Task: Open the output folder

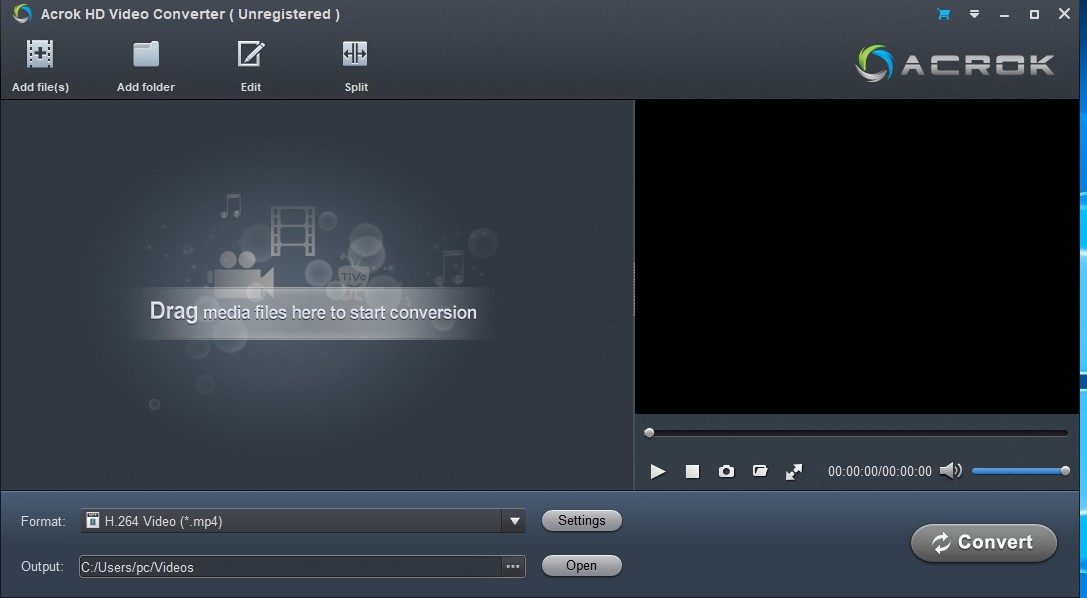Action: pyautogui.click(x=581, y=565)
